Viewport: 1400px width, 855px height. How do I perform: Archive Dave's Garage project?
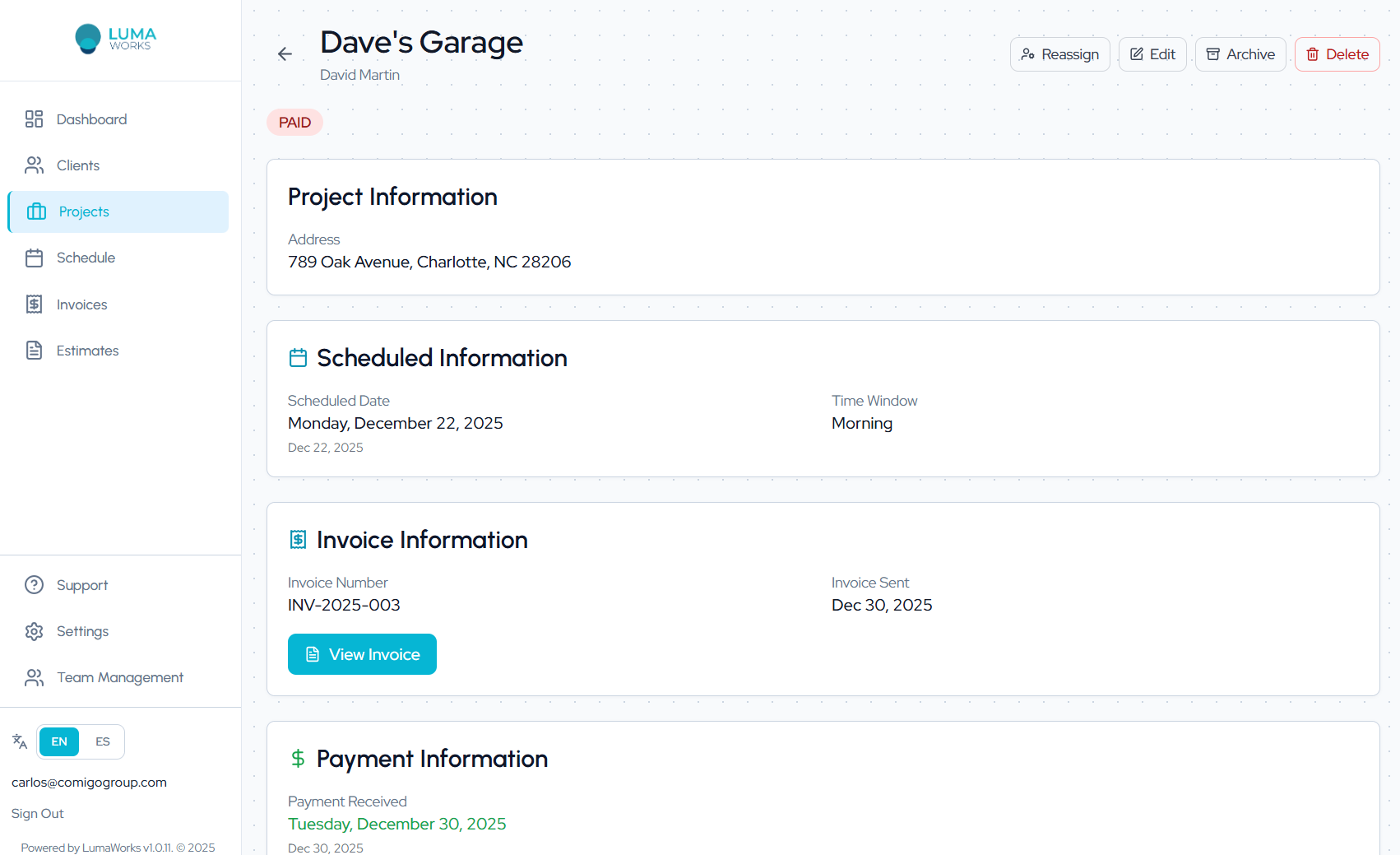click(1240, 53)
